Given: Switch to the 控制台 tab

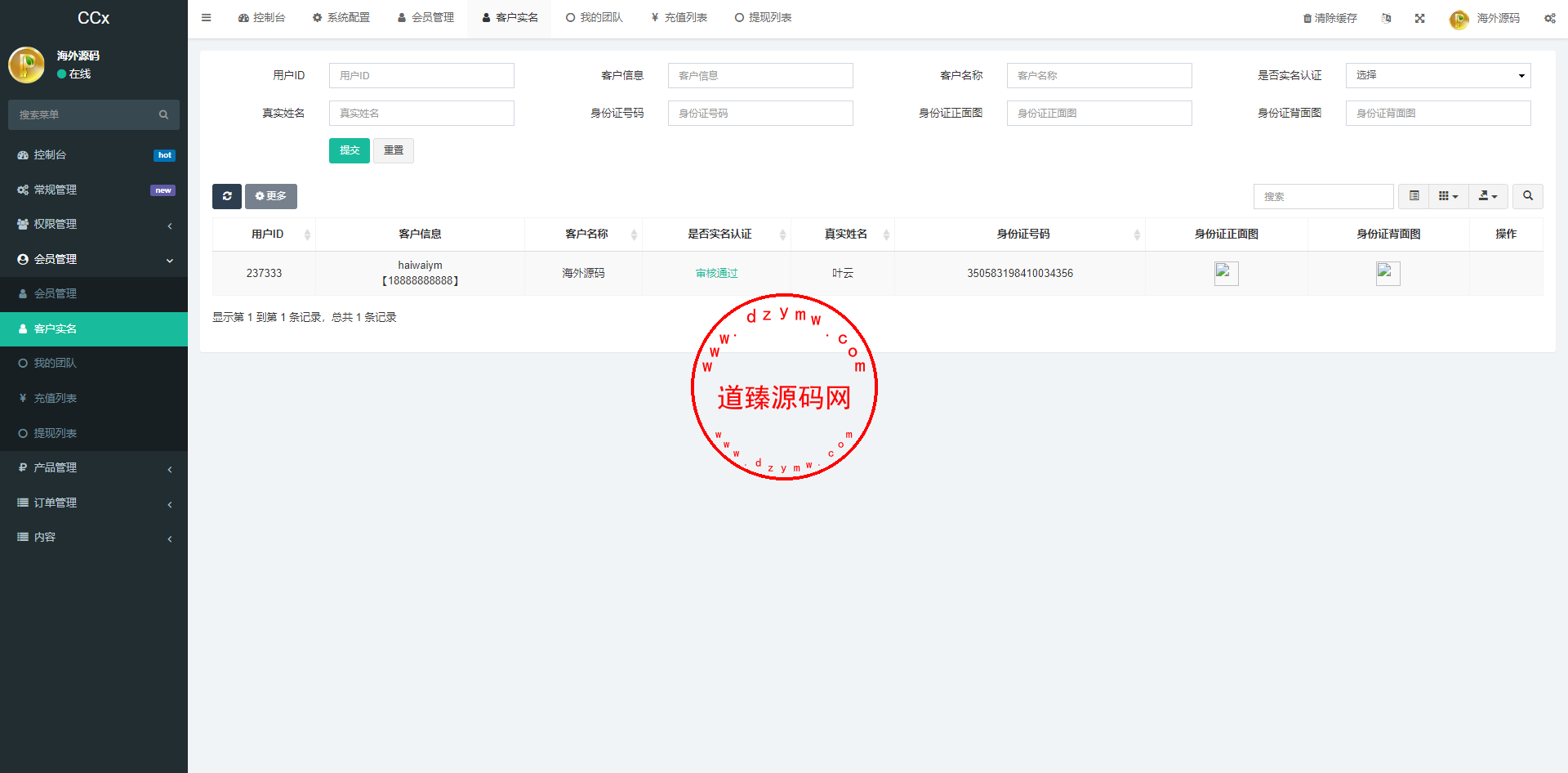Looking at the screenshot, I should point(261,18).
